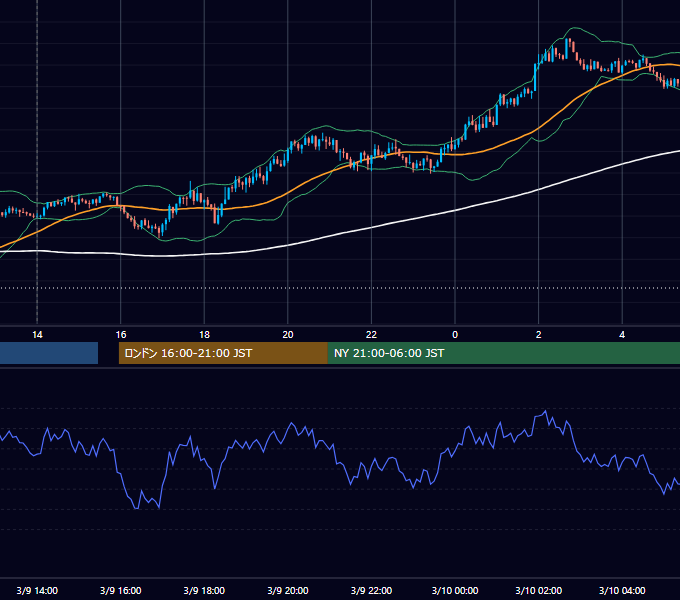The height and width of the screenshot is (600, 680).
Task: Click the 0 hour axis label
Action: [455, 335]
